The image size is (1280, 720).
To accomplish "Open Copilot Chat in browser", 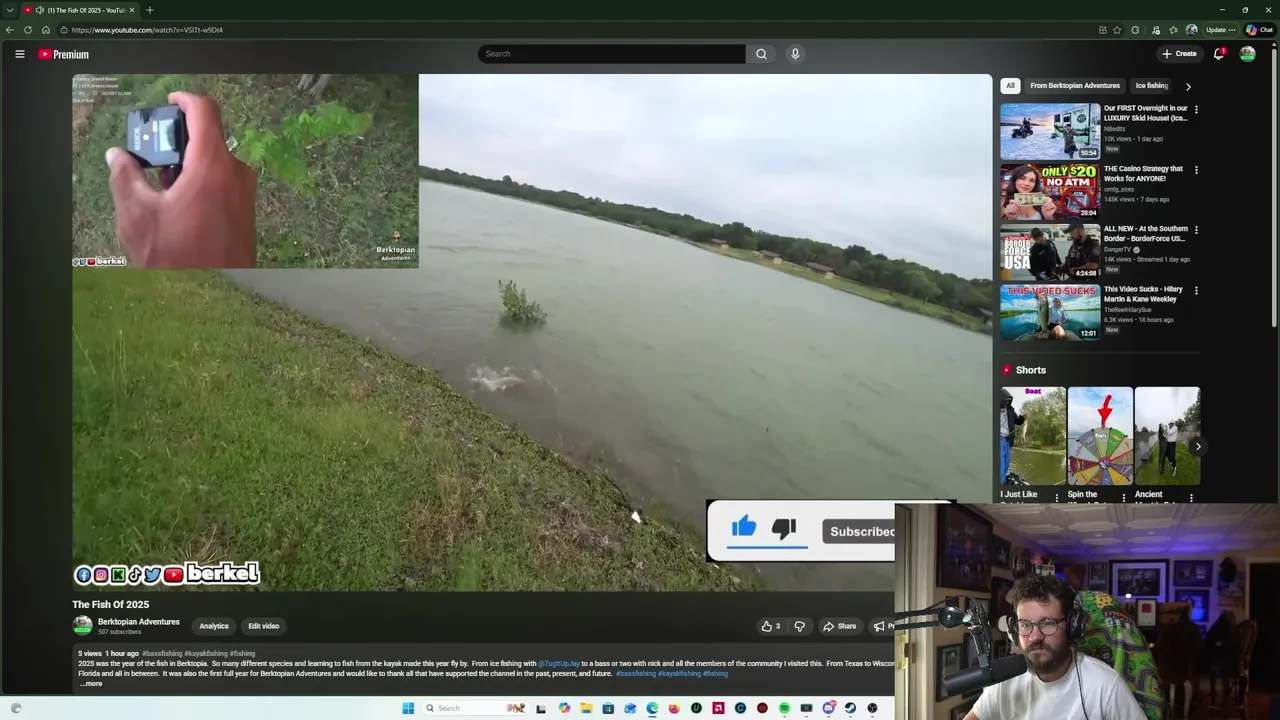I will (x=1259, y=30).
